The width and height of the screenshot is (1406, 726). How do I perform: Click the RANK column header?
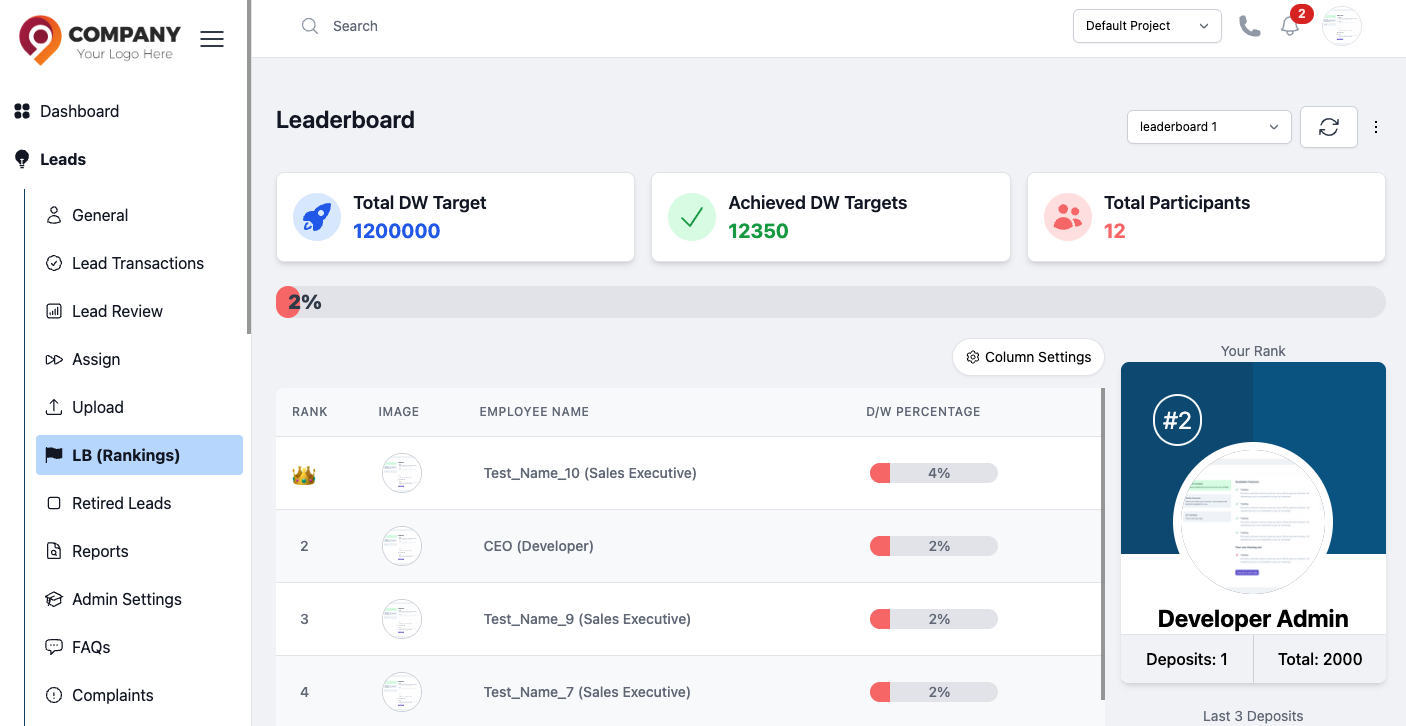pyautogui.click(x=310, y=412)
